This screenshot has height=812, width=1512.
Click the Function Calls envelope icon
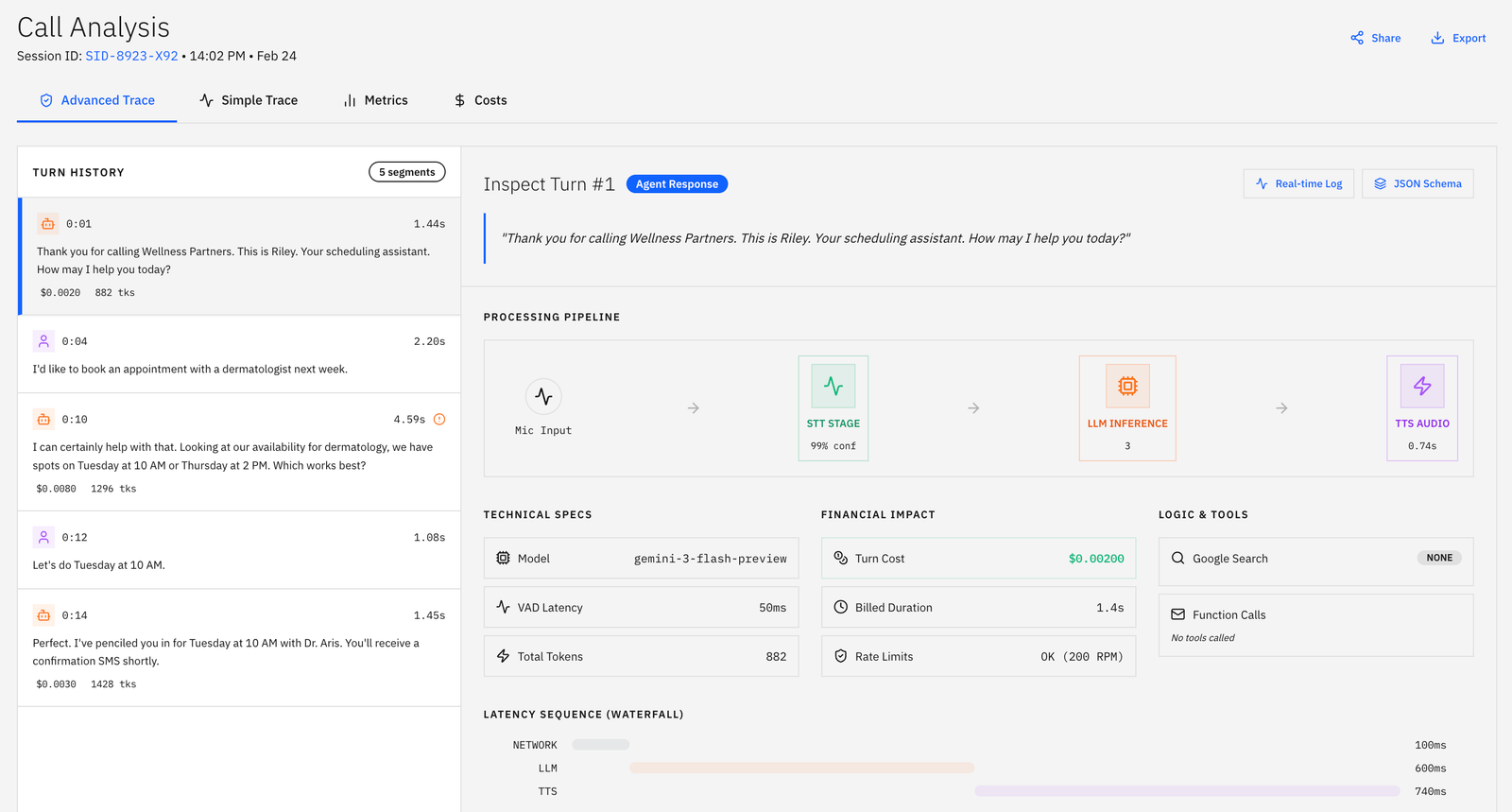click(x=1178, y=614)
